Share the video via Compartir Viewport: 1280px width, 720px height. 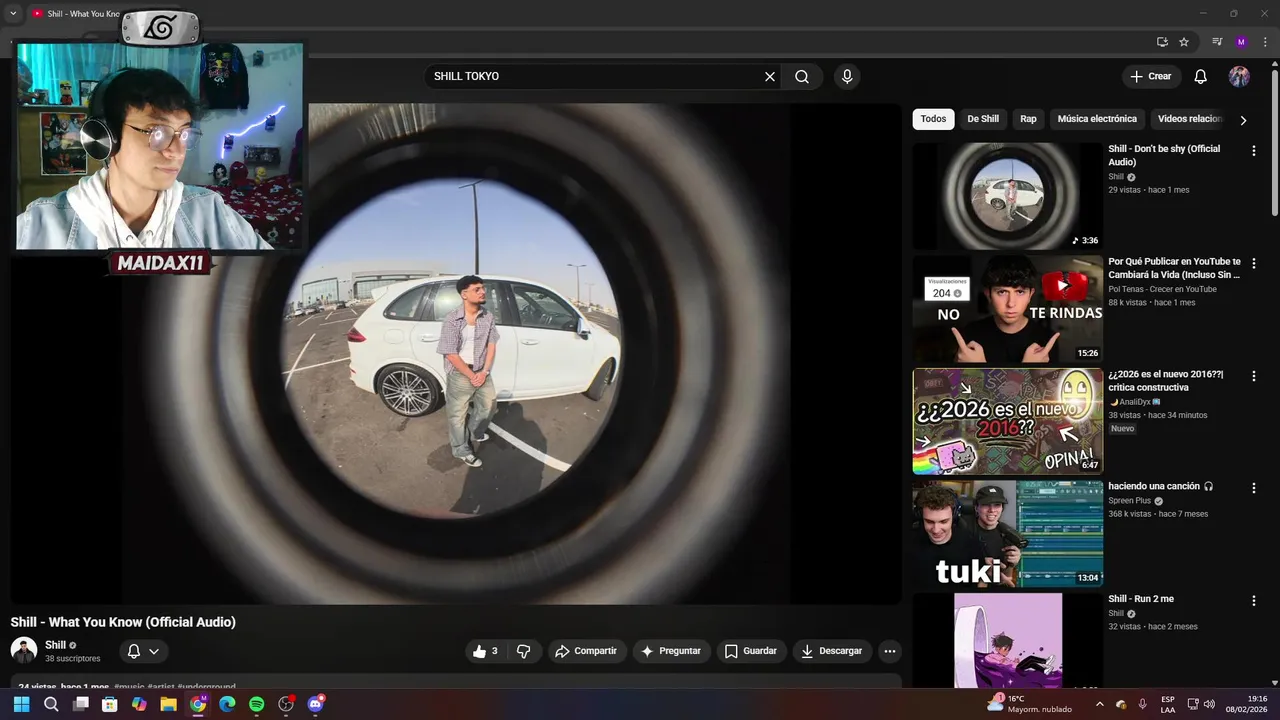(586, 651)
